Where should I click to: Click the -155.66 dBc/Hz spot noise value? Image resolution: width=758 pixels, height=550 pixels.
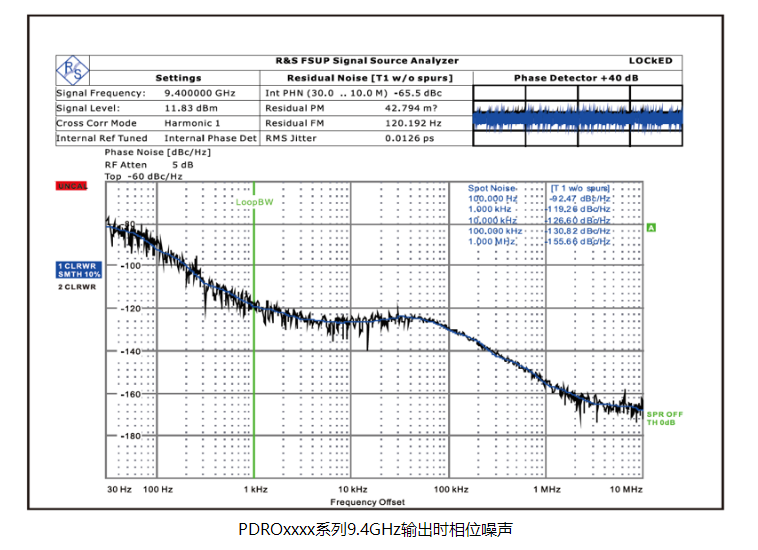click(x=579, y=242)
